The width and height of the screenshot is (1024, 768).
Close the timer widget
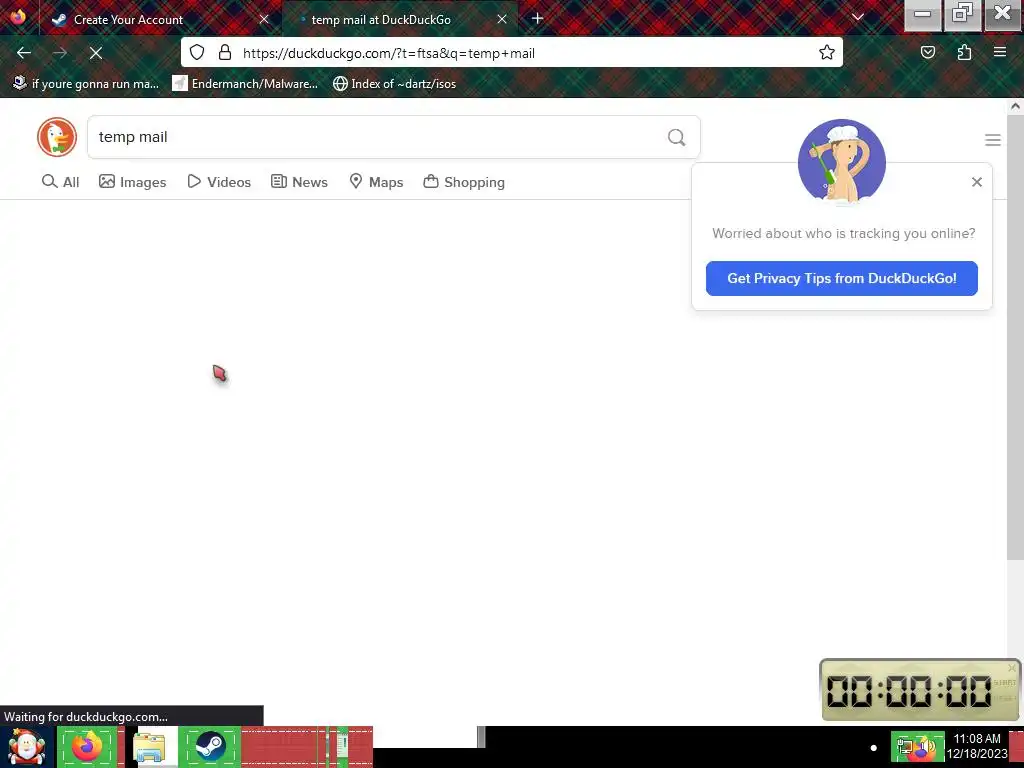(1012, 667)
